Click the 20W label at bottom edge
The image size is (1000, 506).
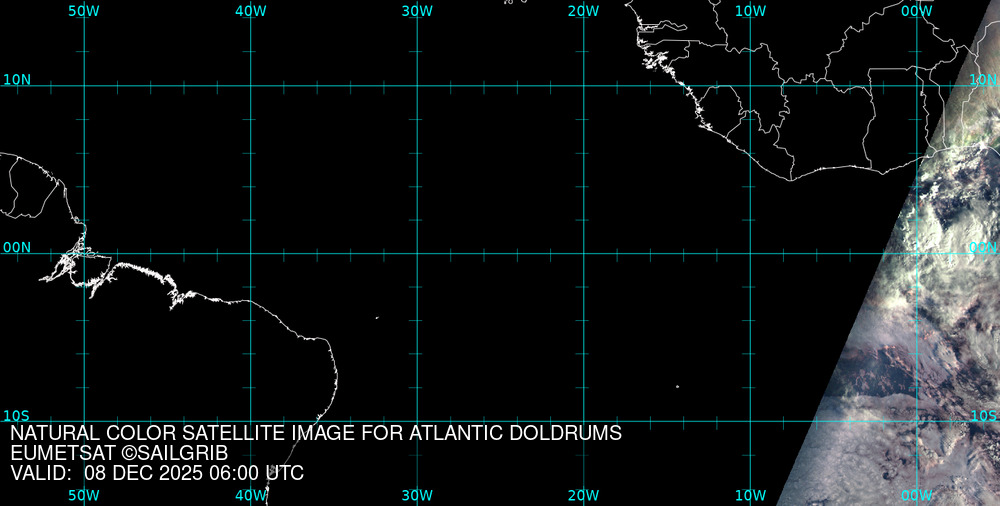pos(583,495)
